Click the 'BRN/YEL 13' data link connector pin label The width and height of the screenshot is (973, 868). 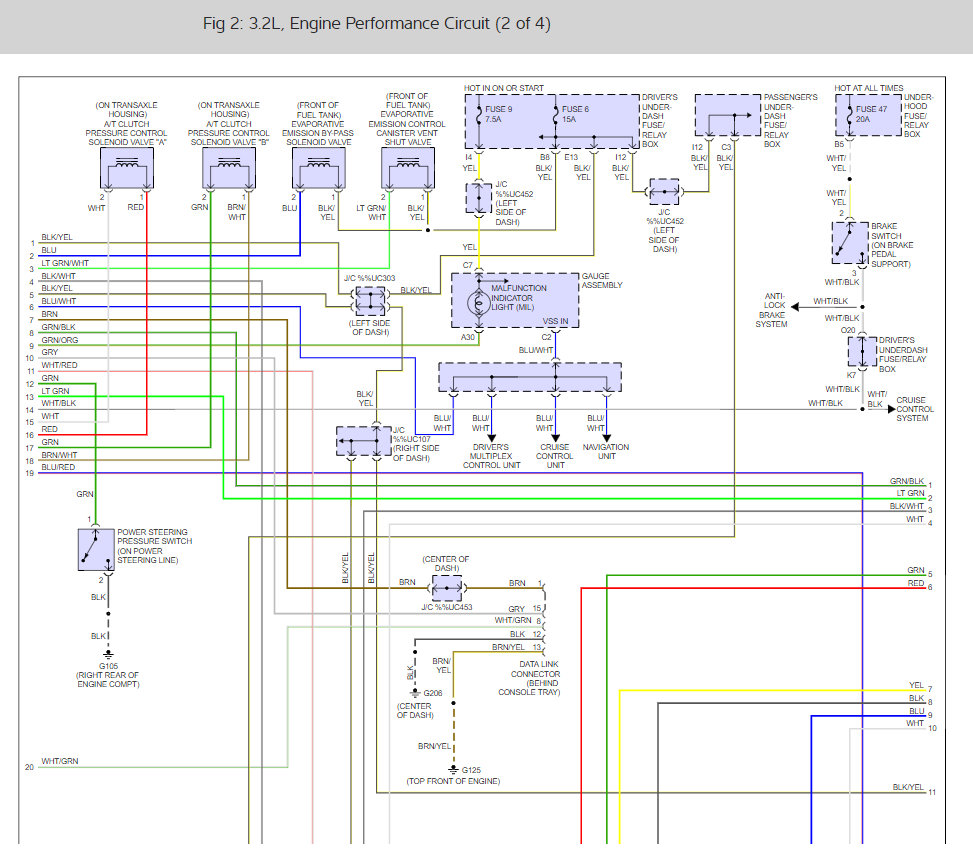[x=517, y=647]
